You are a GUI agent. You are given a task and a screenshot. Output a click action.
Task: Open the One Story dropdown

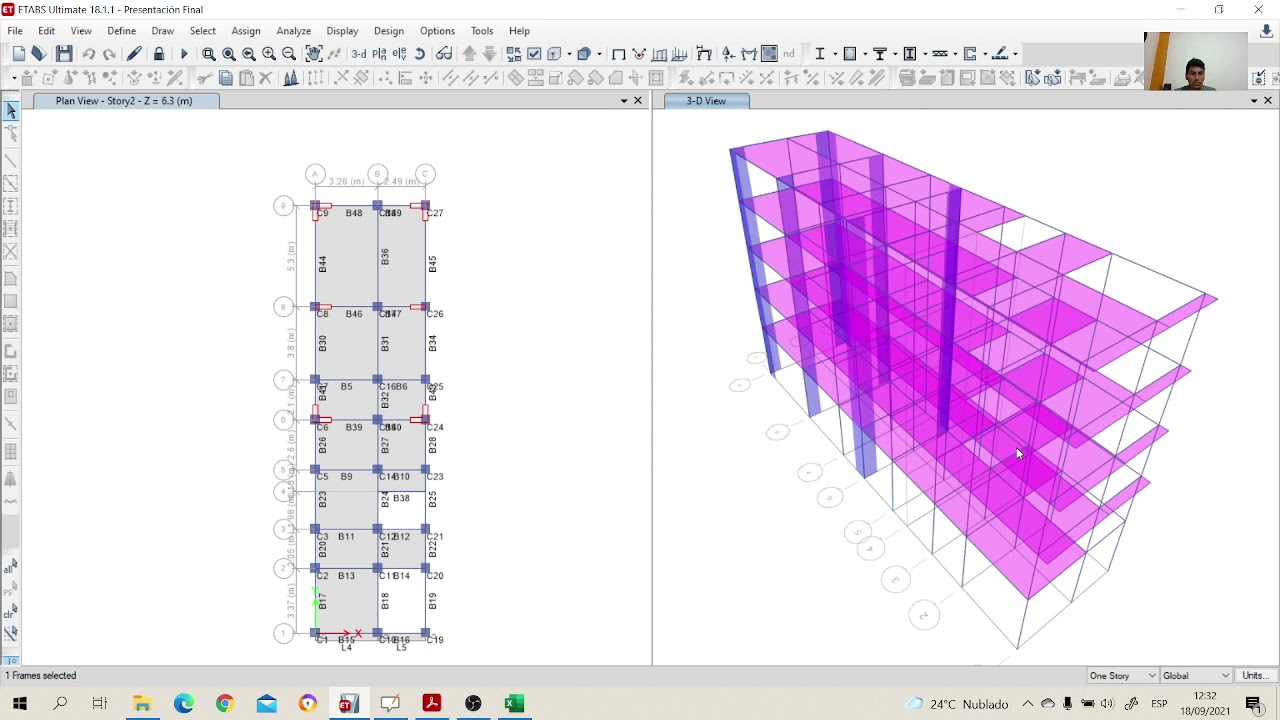(x=1122, y=676)
